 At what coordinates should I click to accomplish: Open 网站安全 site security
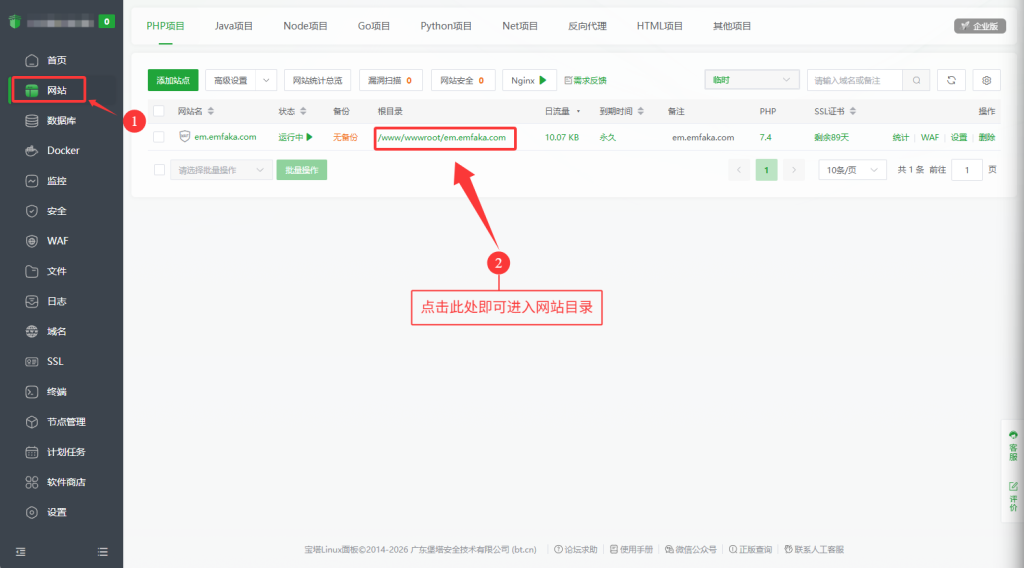462,80
